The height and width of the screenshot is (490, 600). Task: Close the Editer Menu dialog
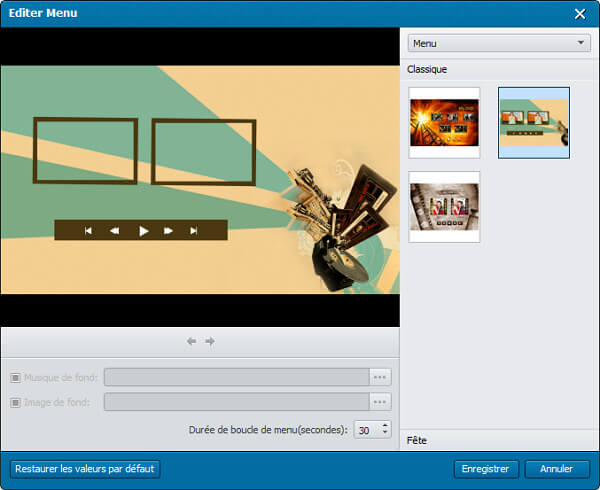pyautogui.click(x=580, y=14)
